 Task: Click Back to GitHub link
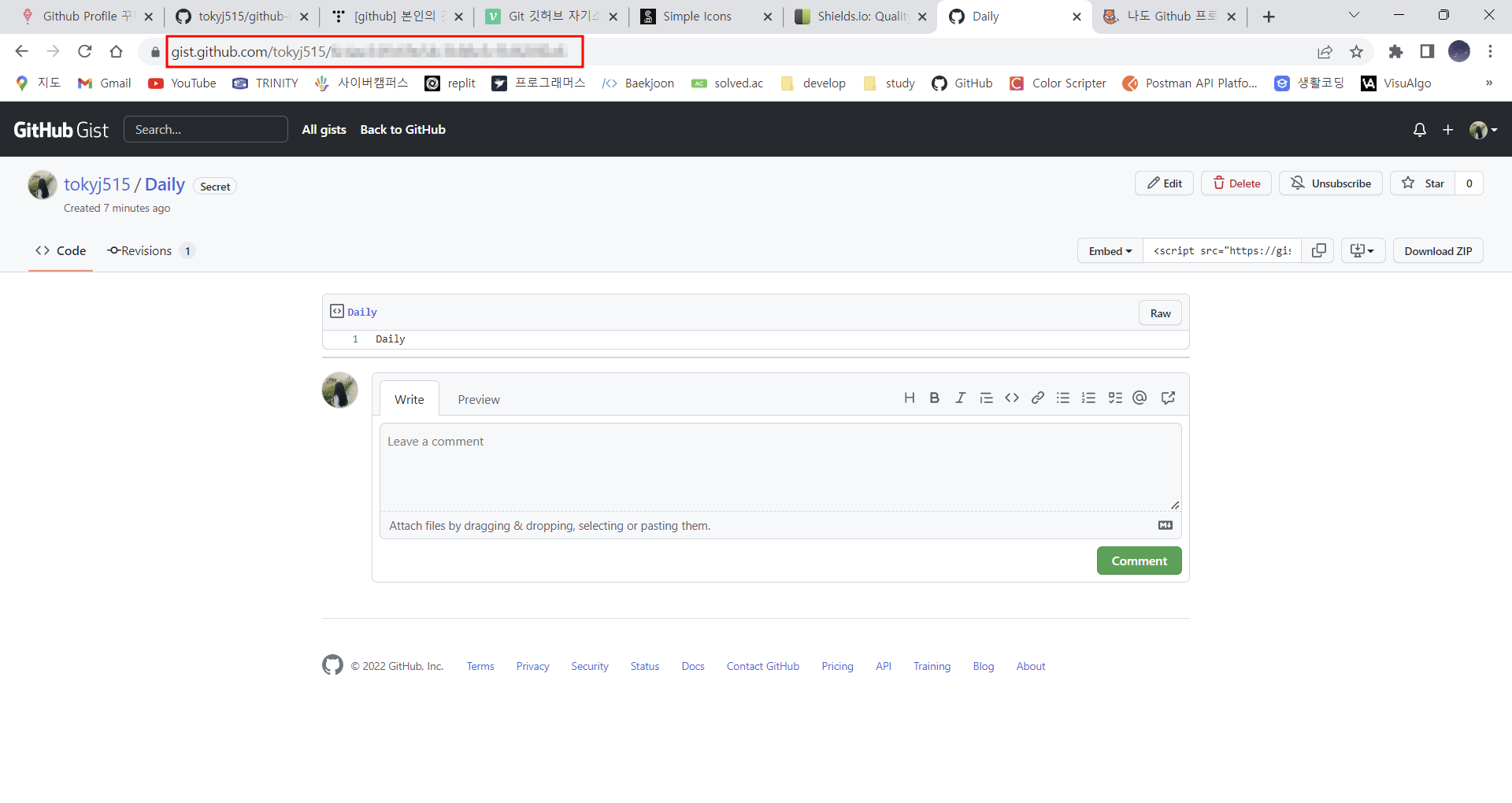(x=402, y=130)
